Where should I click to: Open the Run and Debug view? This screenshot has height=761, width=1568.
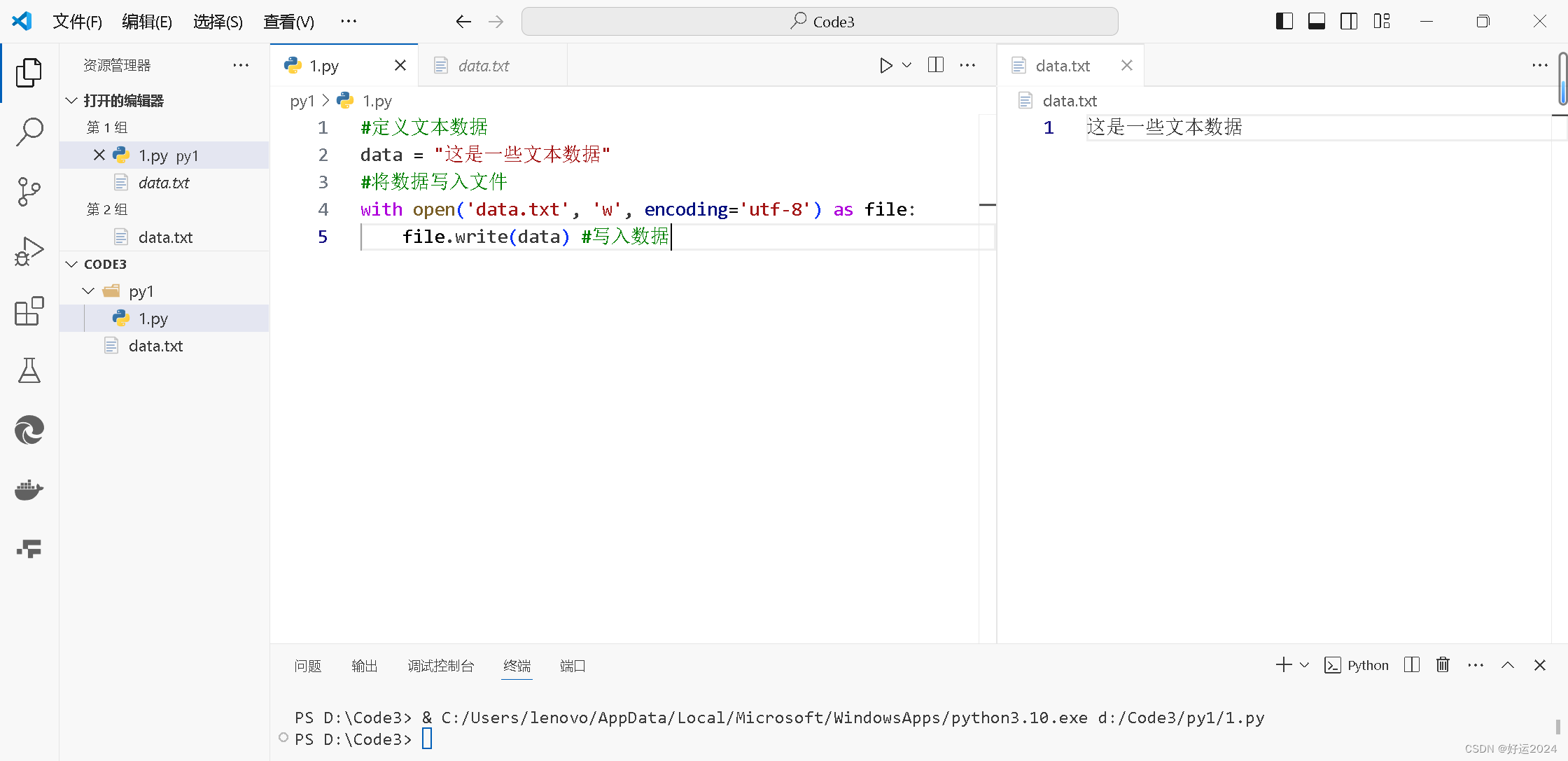coord(29,251)
